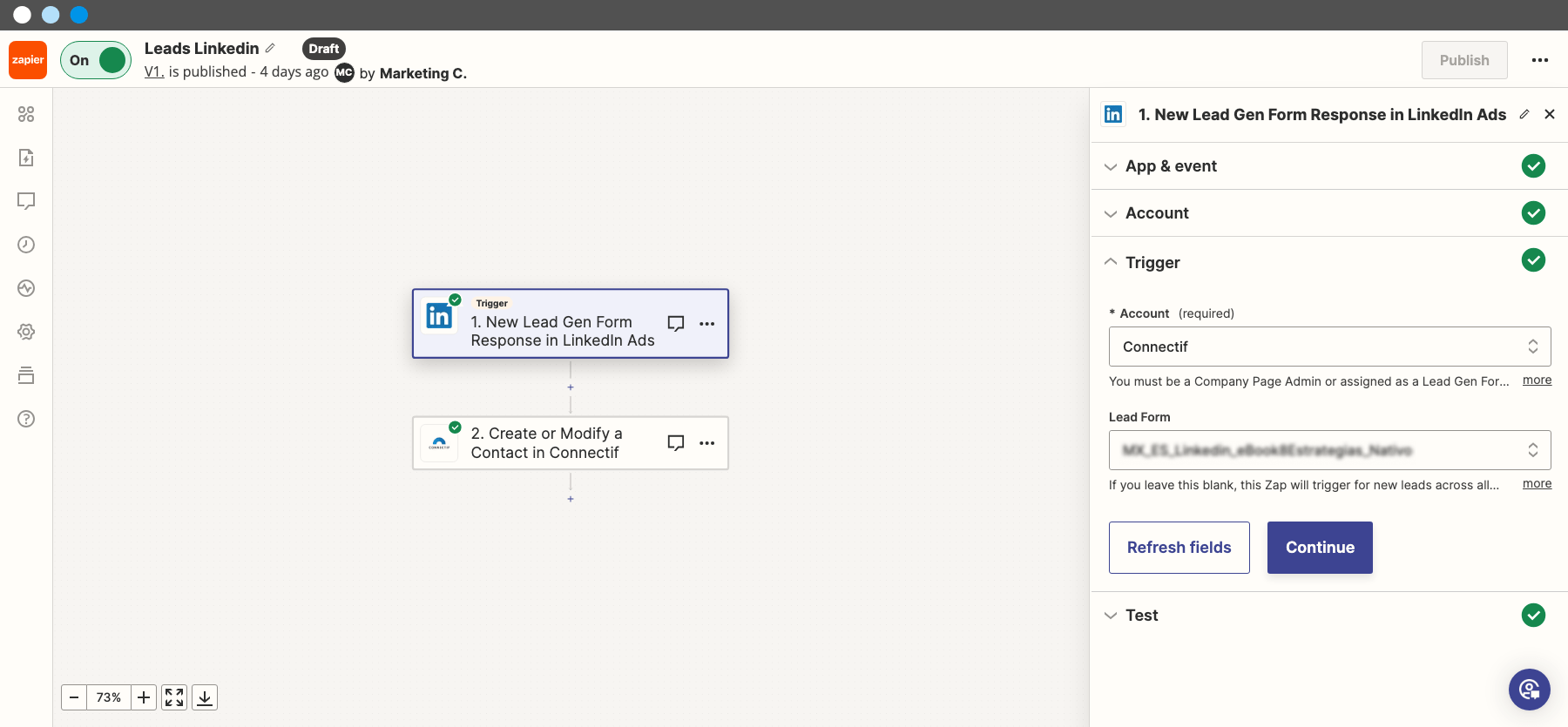Screen dimensions: 1568x727
Task: Click the LinkedIn app icon on step 1
Action: (x=439, y=316)
